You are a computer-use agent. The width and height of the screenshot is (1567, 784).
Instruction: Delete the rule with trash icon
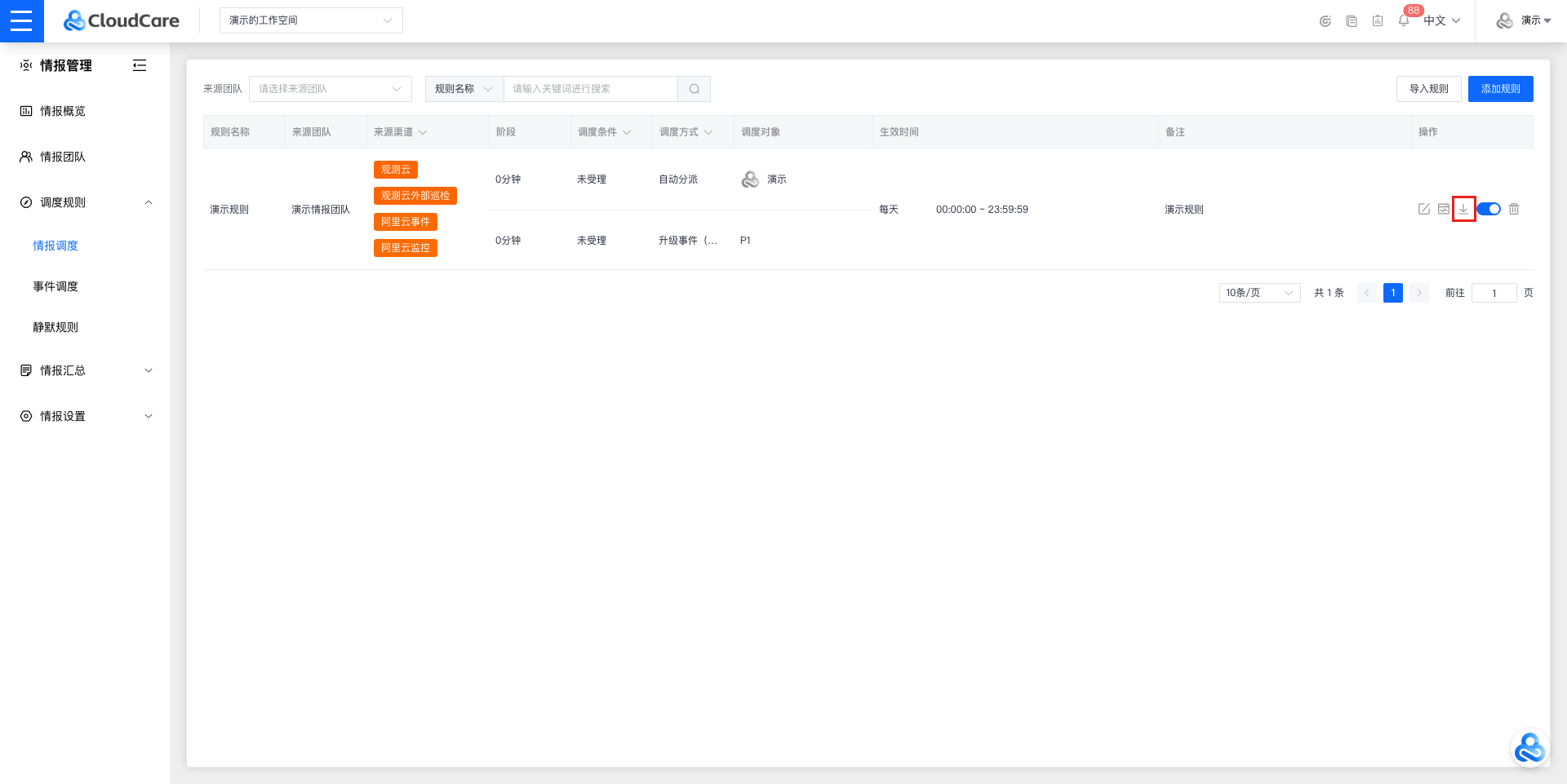click(x=1514, y=209)
